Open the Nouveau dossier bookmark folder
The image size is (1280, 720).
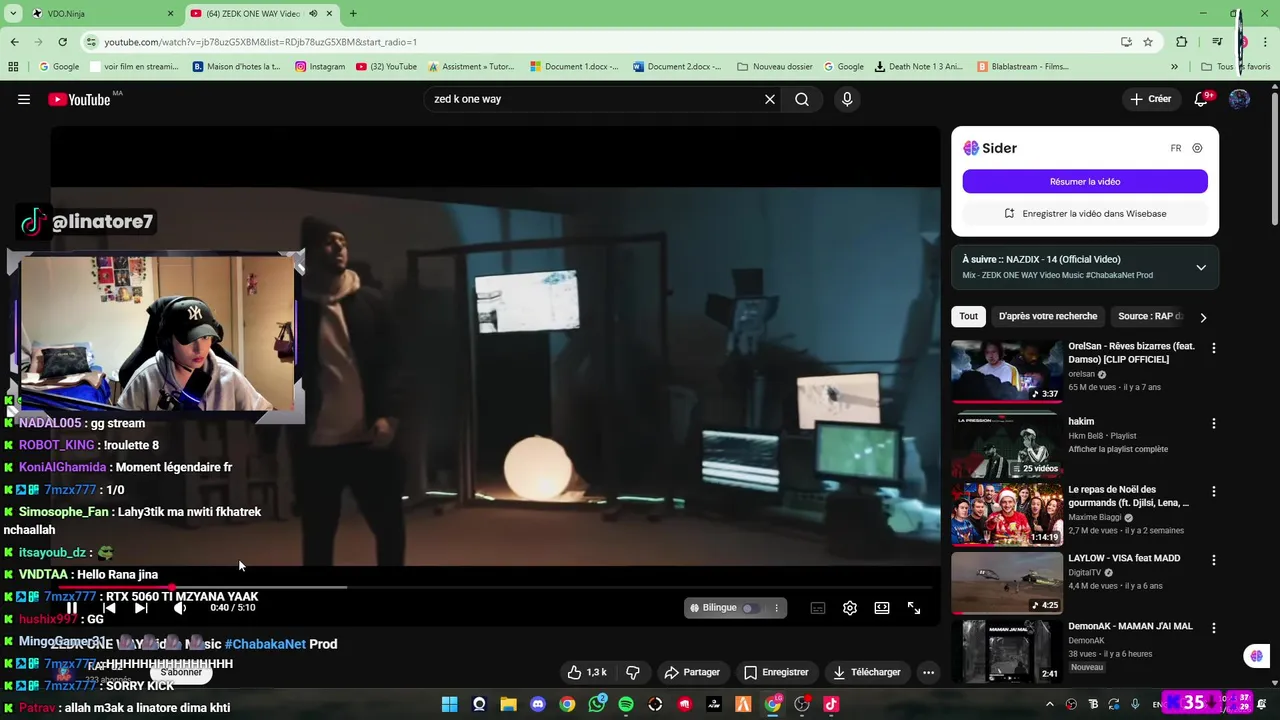775,67
